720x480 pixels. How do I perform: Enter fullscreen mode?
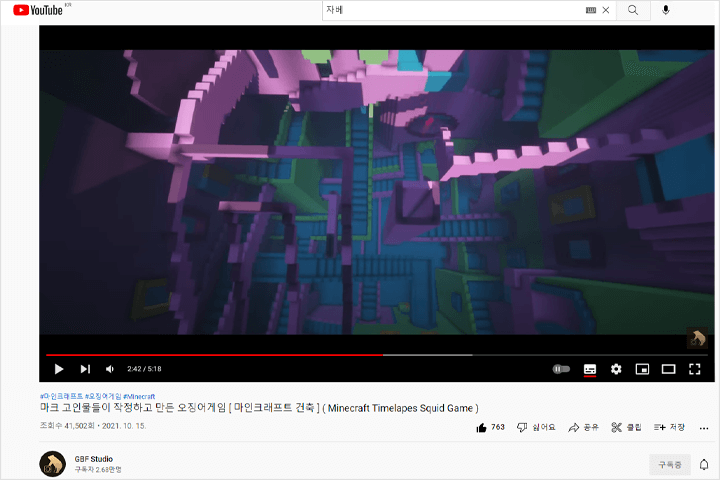[x=694, y=369]
